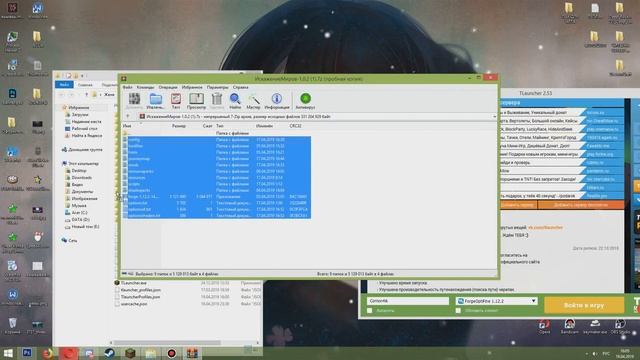Click the Wizard (Мастер) wand icon

pyautogui.click(x=253, y=100)
